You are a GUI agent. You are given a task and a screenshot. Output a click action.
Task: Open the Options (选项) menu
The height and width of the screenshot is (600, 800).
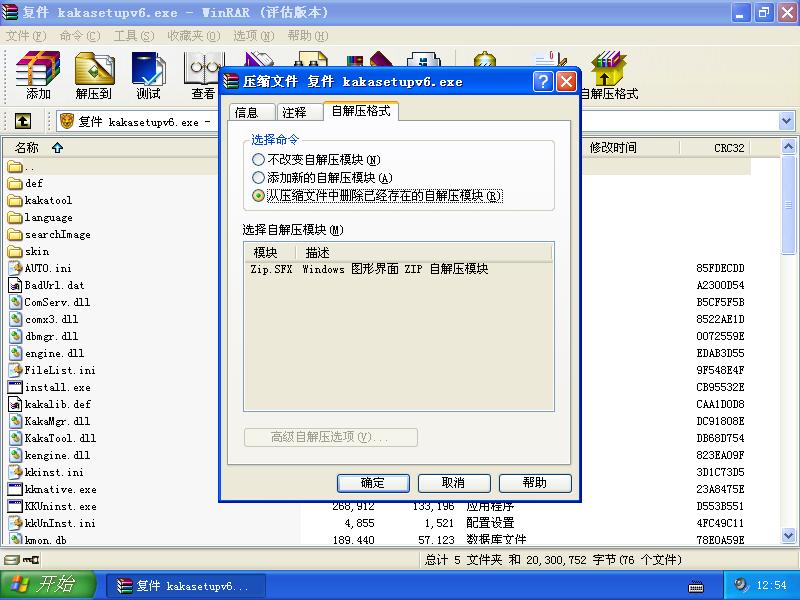[254, 36]
